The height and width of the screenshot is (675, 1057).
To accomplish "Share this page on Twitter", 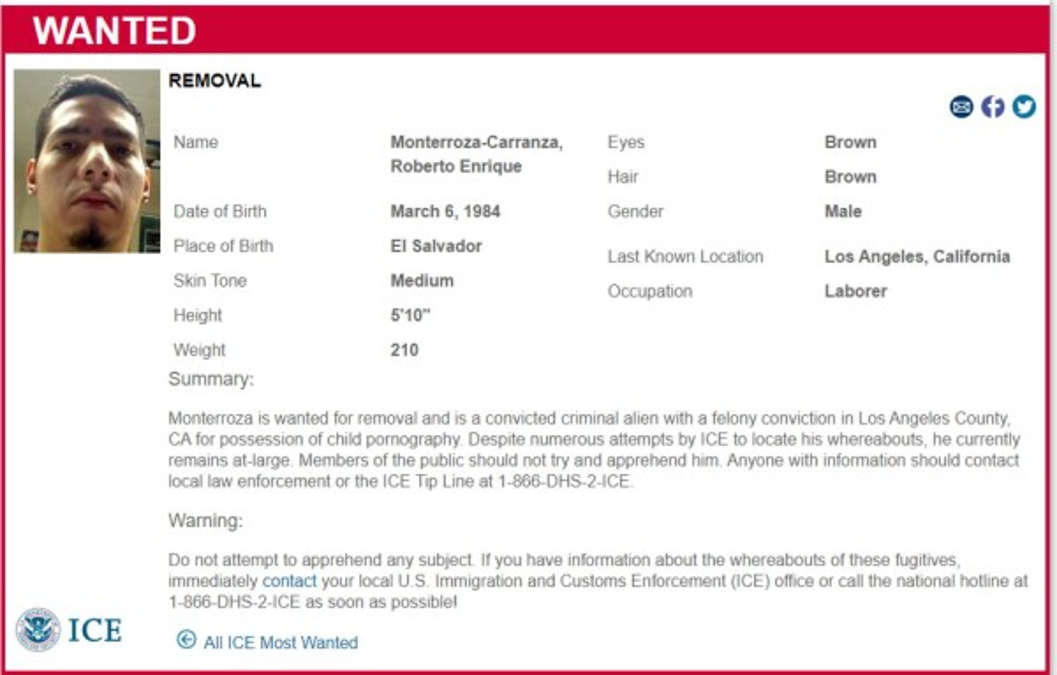I will [1023, 106].
